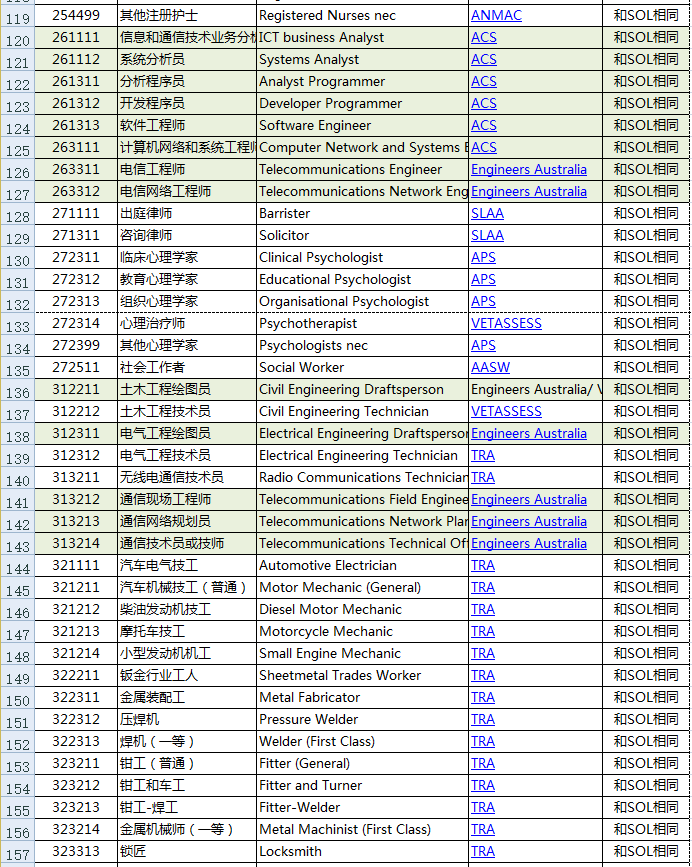Select the cell reading 出庭律师
This screenshot has height=867, width=692.
pos(187,213)
